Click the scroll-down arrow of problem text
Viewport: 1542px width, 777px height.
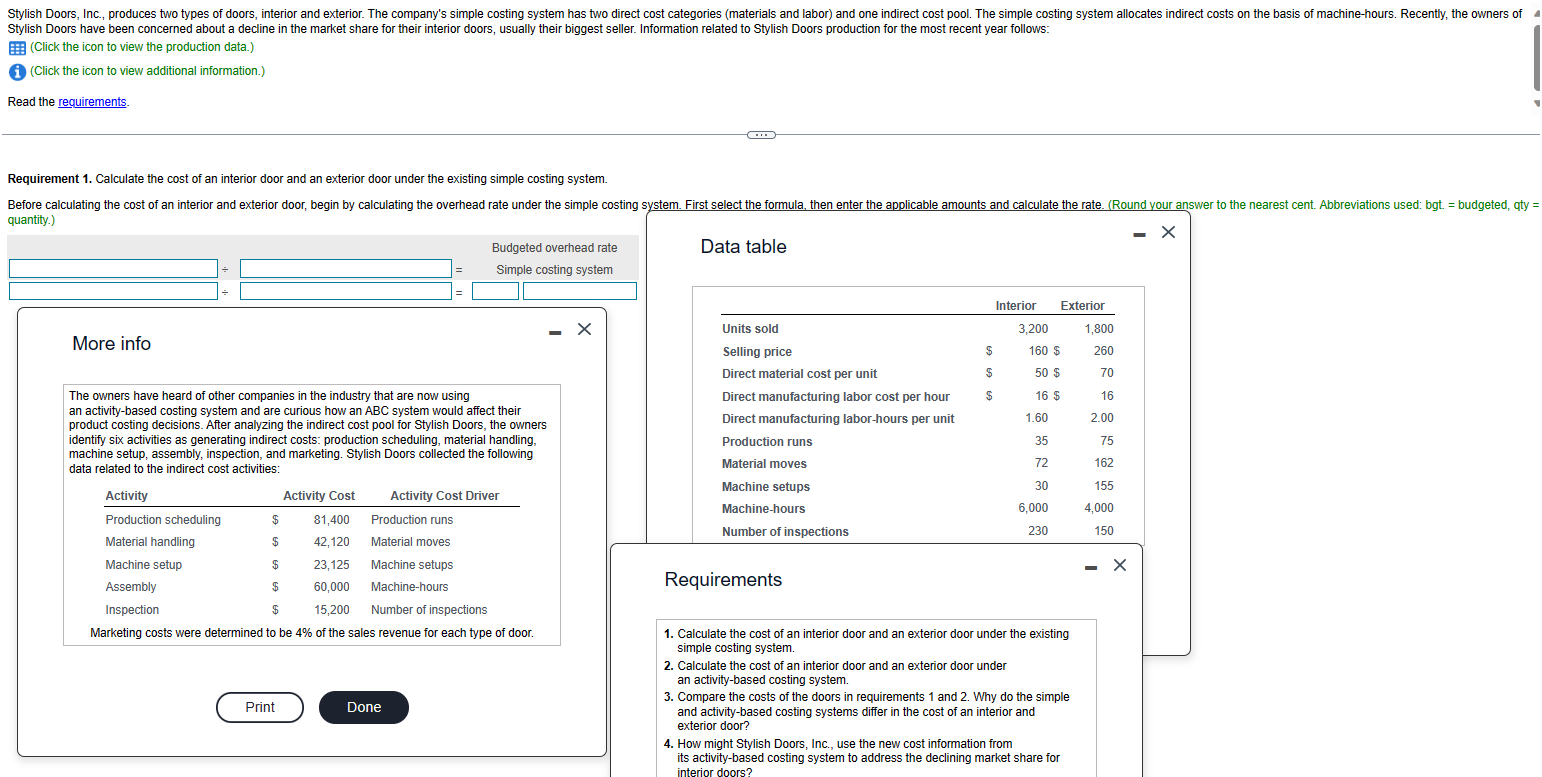point(1537,103)
